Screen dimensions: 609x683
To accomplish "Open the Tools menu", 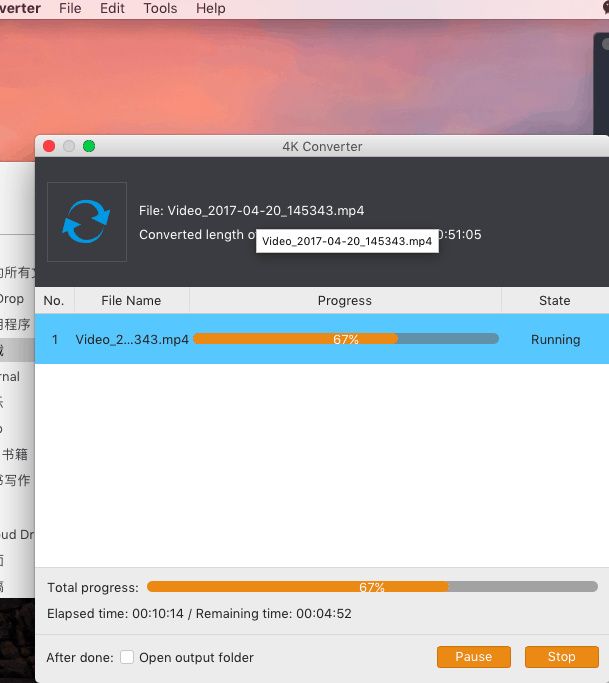I will click(x=160, y=8).
